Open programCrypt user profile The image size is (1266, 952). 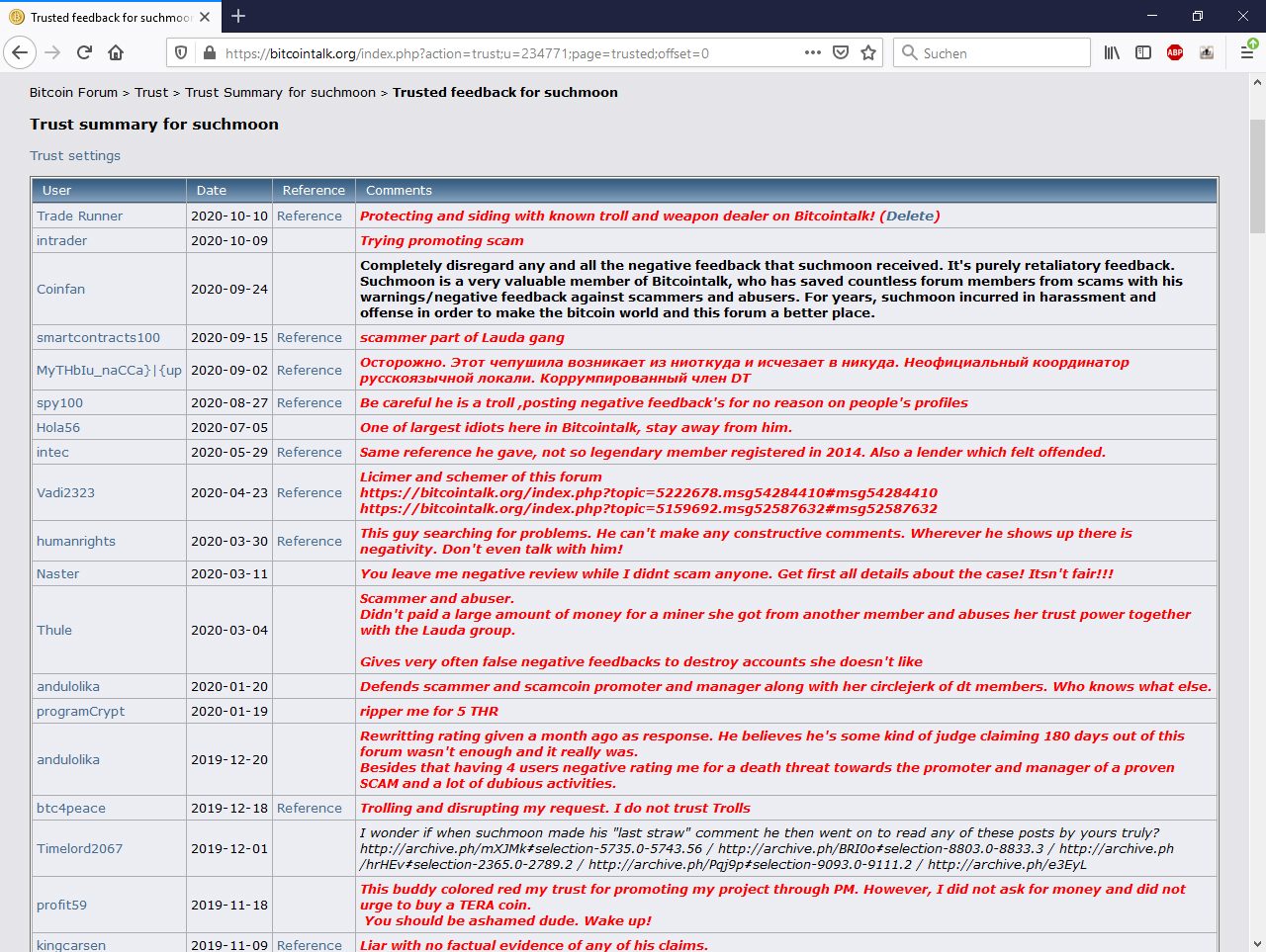click(81, 711)
